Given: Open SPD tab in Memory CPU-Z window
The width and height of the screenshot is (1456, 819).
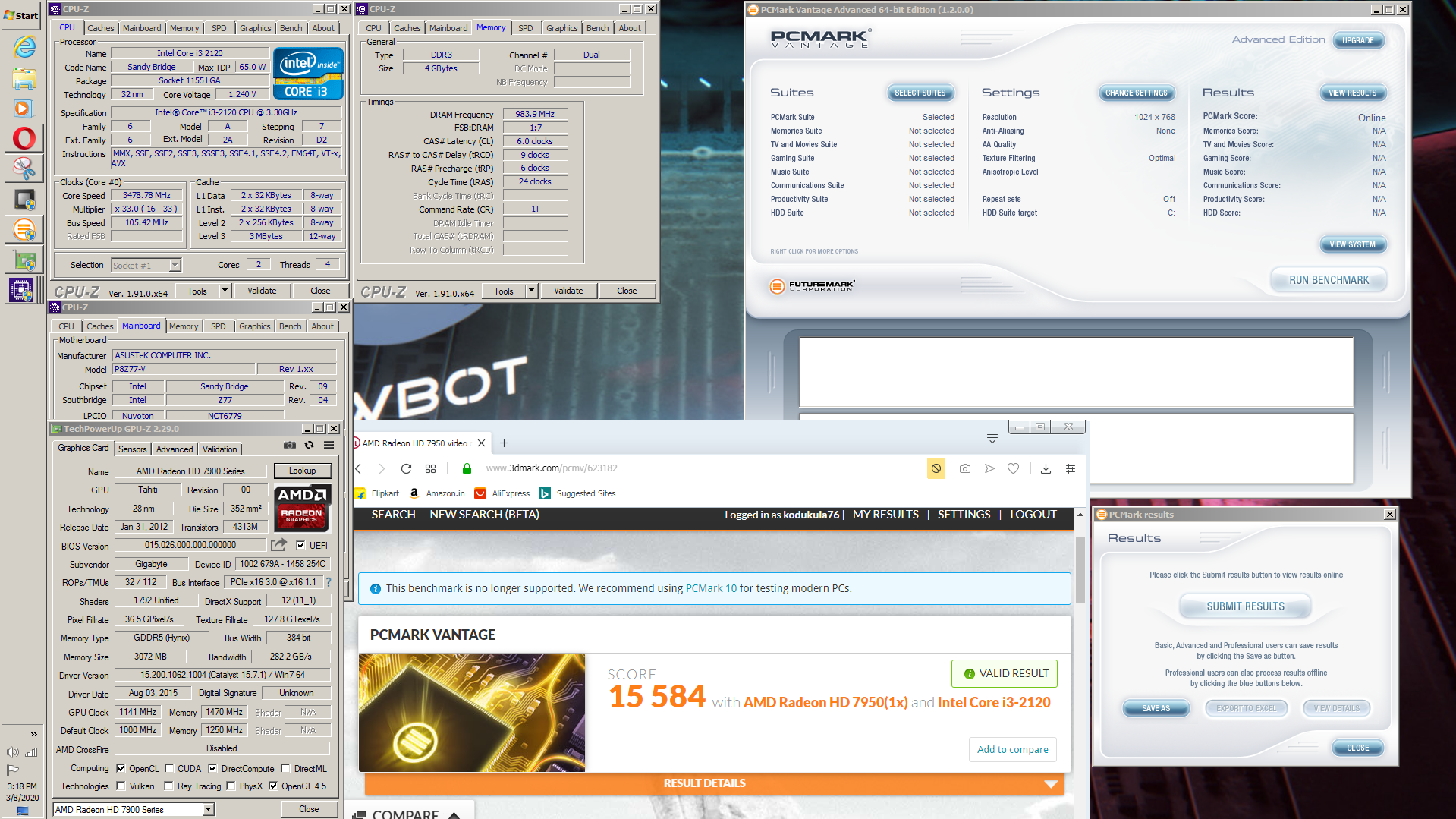Looking at the screenshot, I should coord(525,28).
